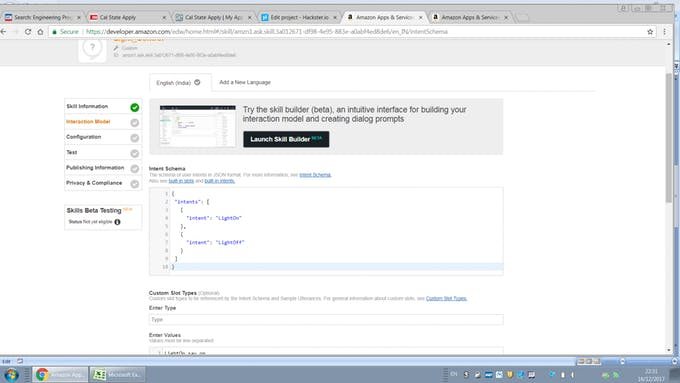Viewport: 680px width, 383px height.
Task: Click Add a New Language
Action: pos(245,82)
